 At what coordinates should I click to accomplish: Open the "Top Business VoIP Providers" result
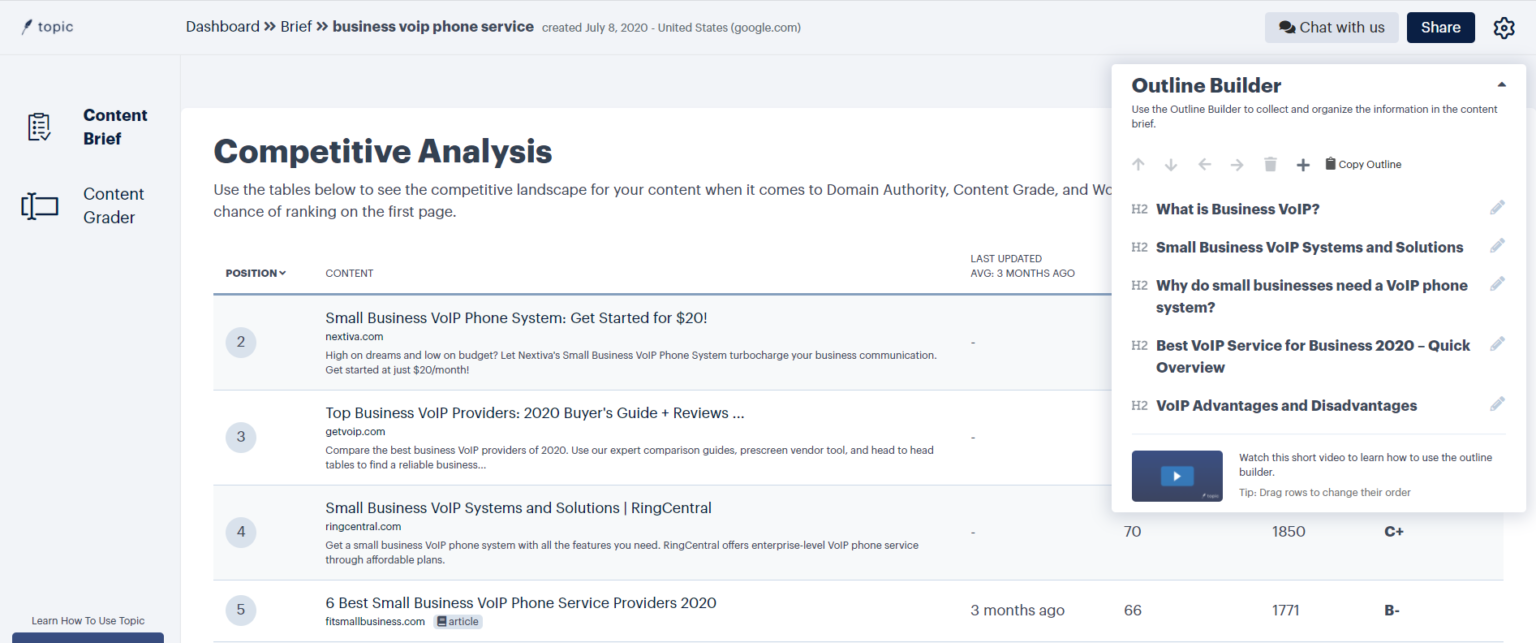tap(534, 413)
